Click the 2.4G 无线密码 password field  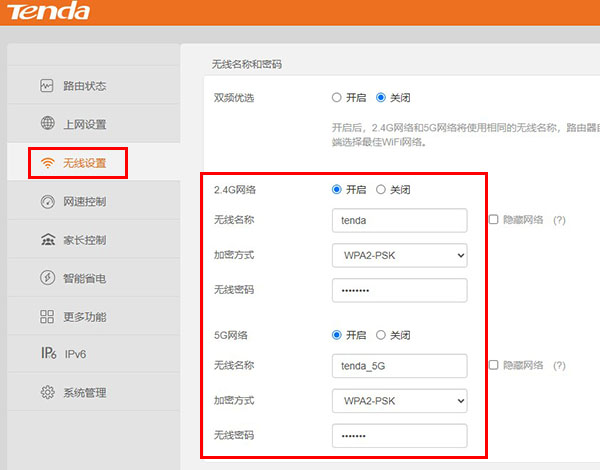[x=399, y=290]
